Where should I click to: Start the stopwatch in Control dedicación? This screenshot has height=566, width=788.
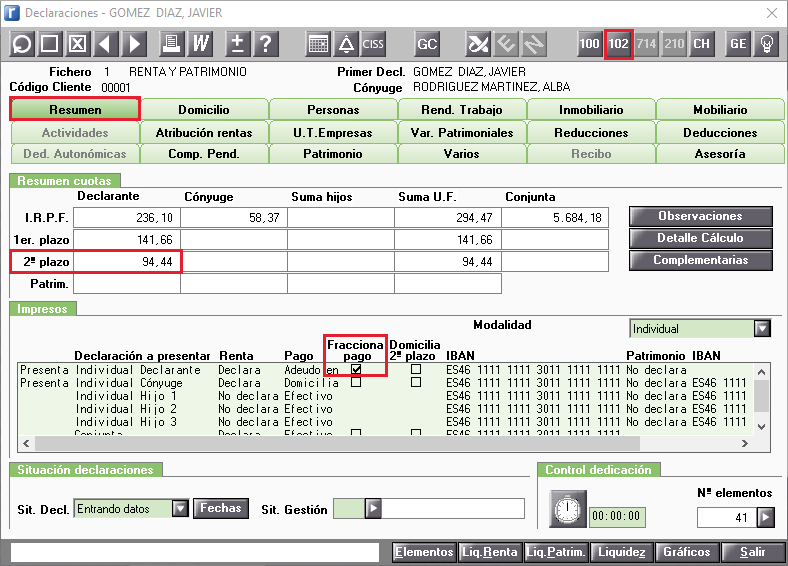[567, 509]
